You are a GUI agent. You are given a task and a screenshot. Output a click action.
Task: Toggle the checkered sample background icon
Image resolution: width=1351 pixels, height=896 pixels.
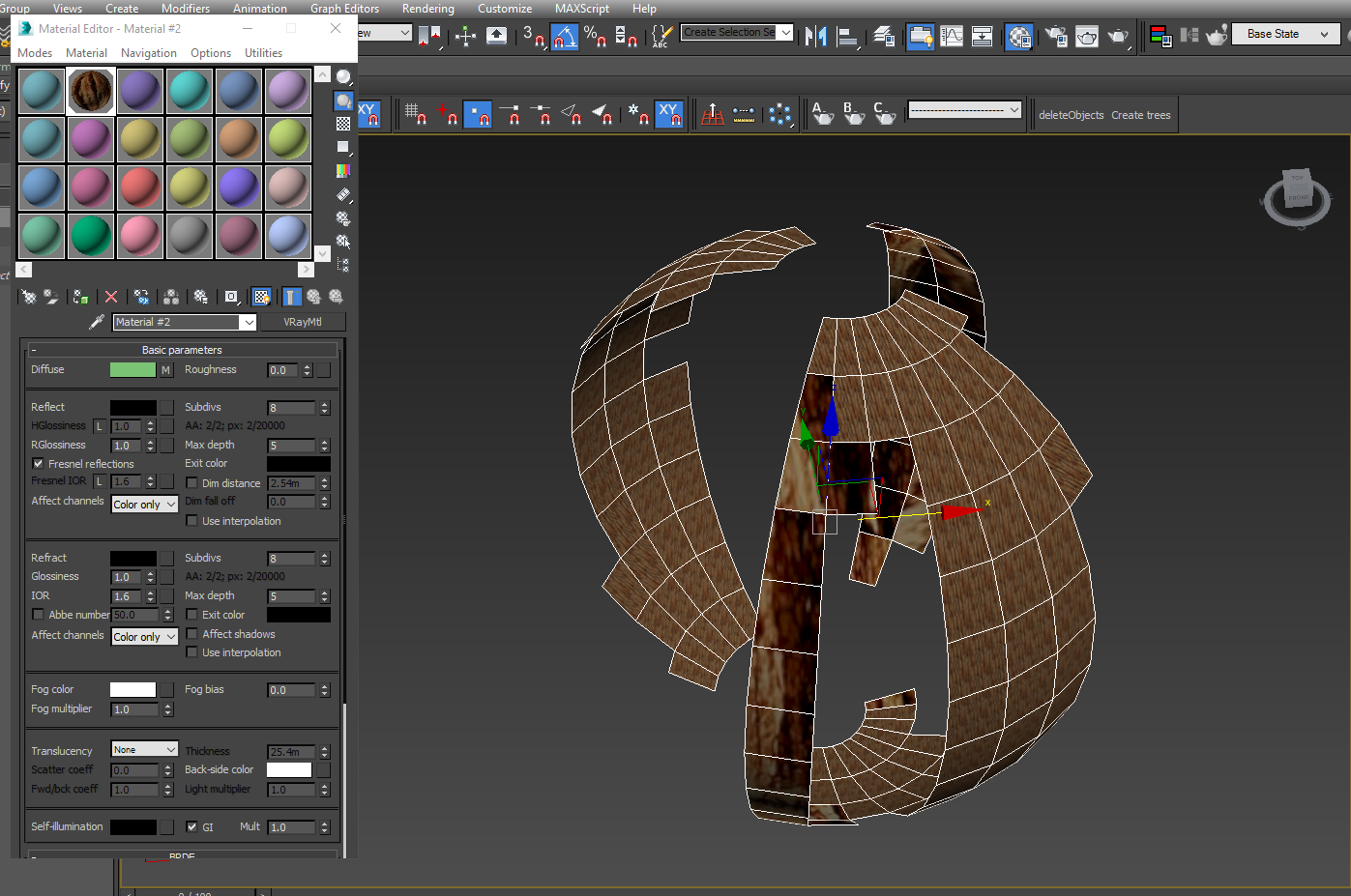point(342,123)
